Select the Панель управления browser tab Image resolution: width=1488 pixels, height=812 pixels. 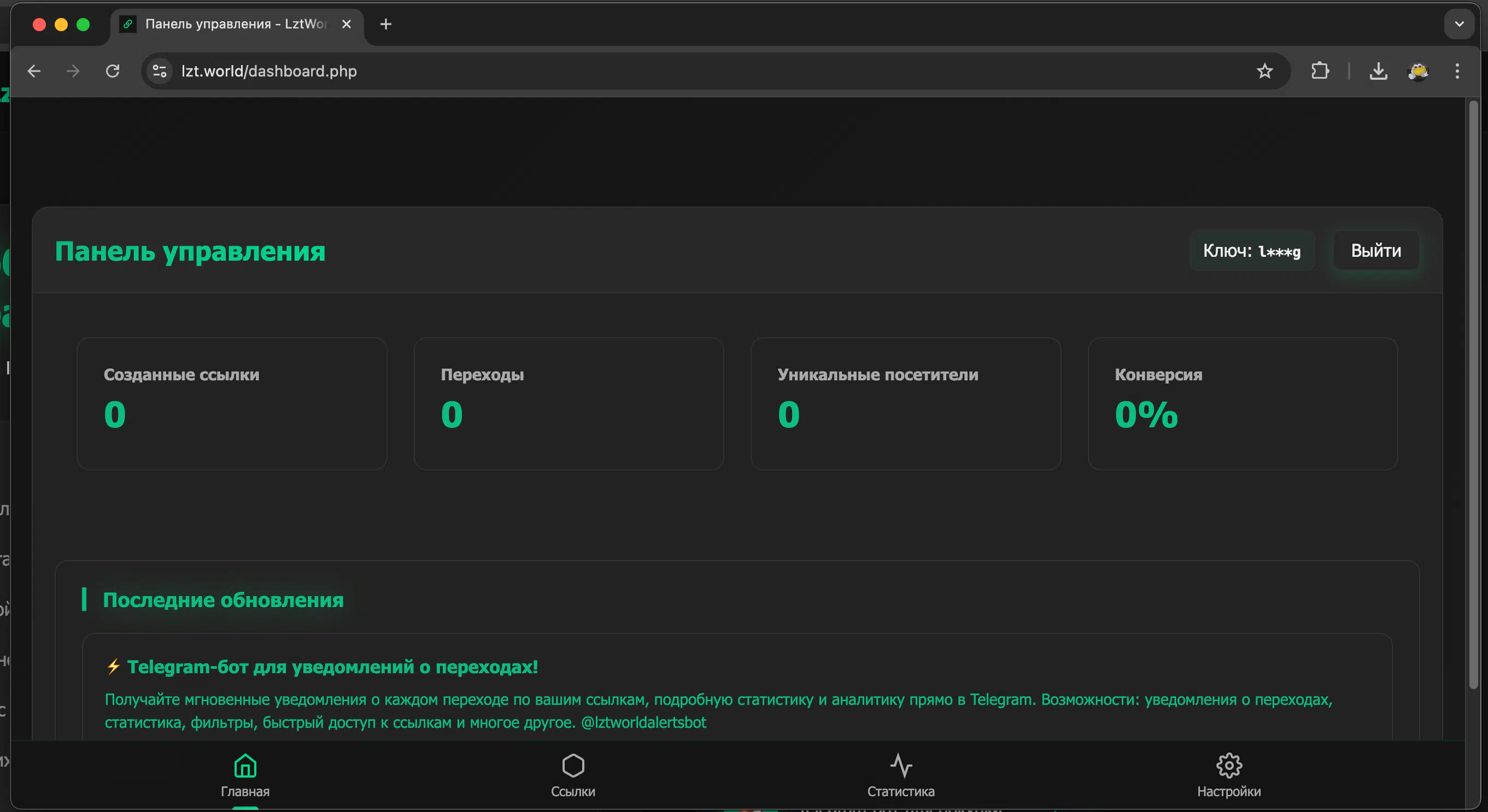[x=236, y=23]
